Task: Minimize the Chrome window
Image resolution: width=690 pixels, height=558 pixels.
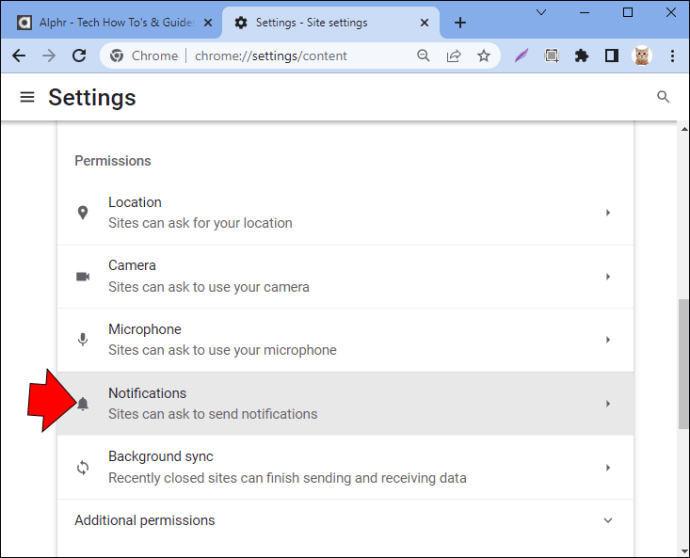Action: (x=584, y=12)
